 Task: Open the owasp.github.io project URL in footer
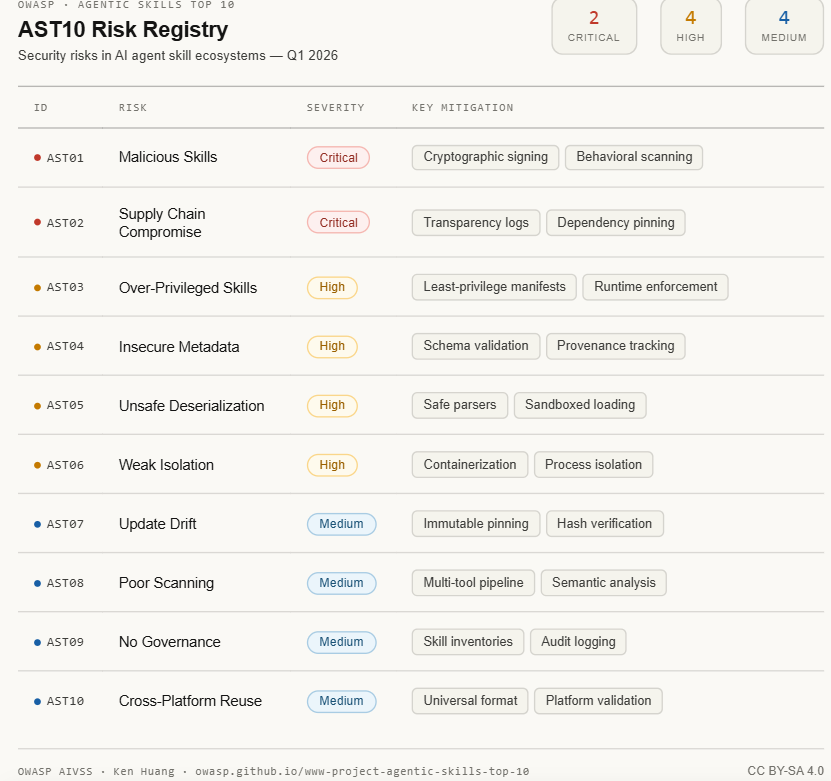[362, 771]
